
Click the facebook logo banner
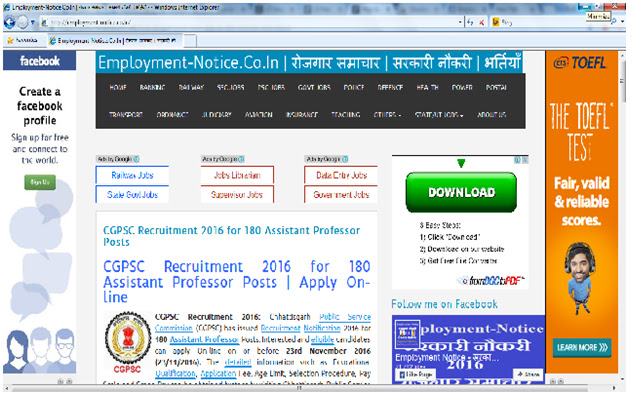(x=40, y=61)
